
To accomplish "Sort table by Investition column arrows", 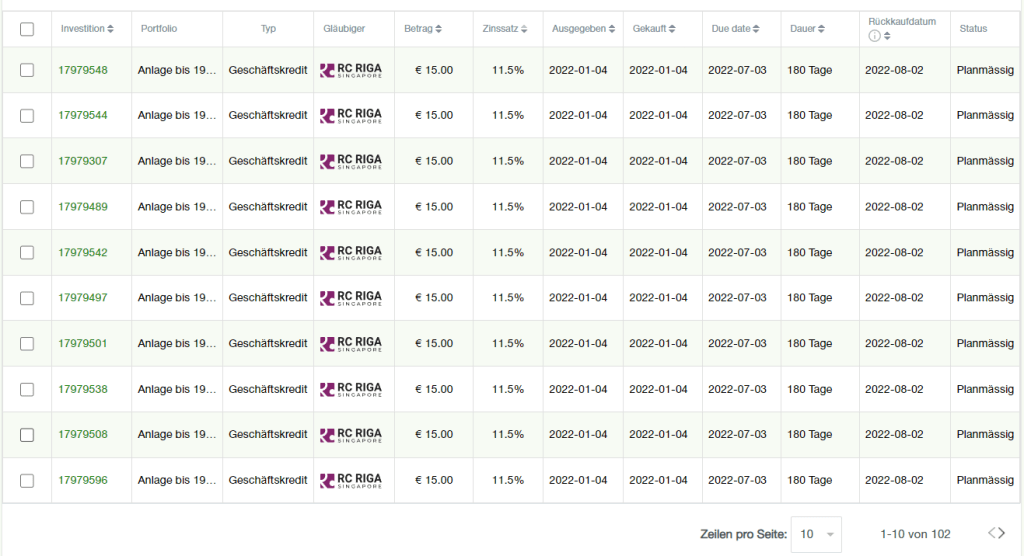I will click(111, 29).
